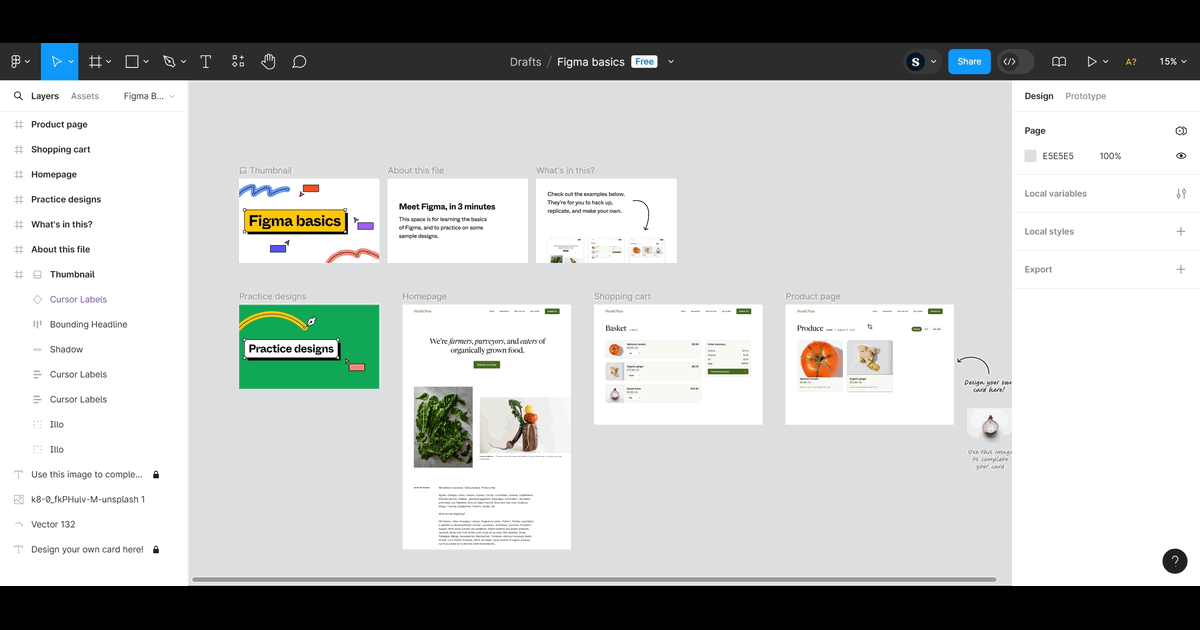The width and height of the screenshot is (1200, 630).
Task: Click the Practice designs green frame
Action: pyautogui.click(x=309, y=346)
